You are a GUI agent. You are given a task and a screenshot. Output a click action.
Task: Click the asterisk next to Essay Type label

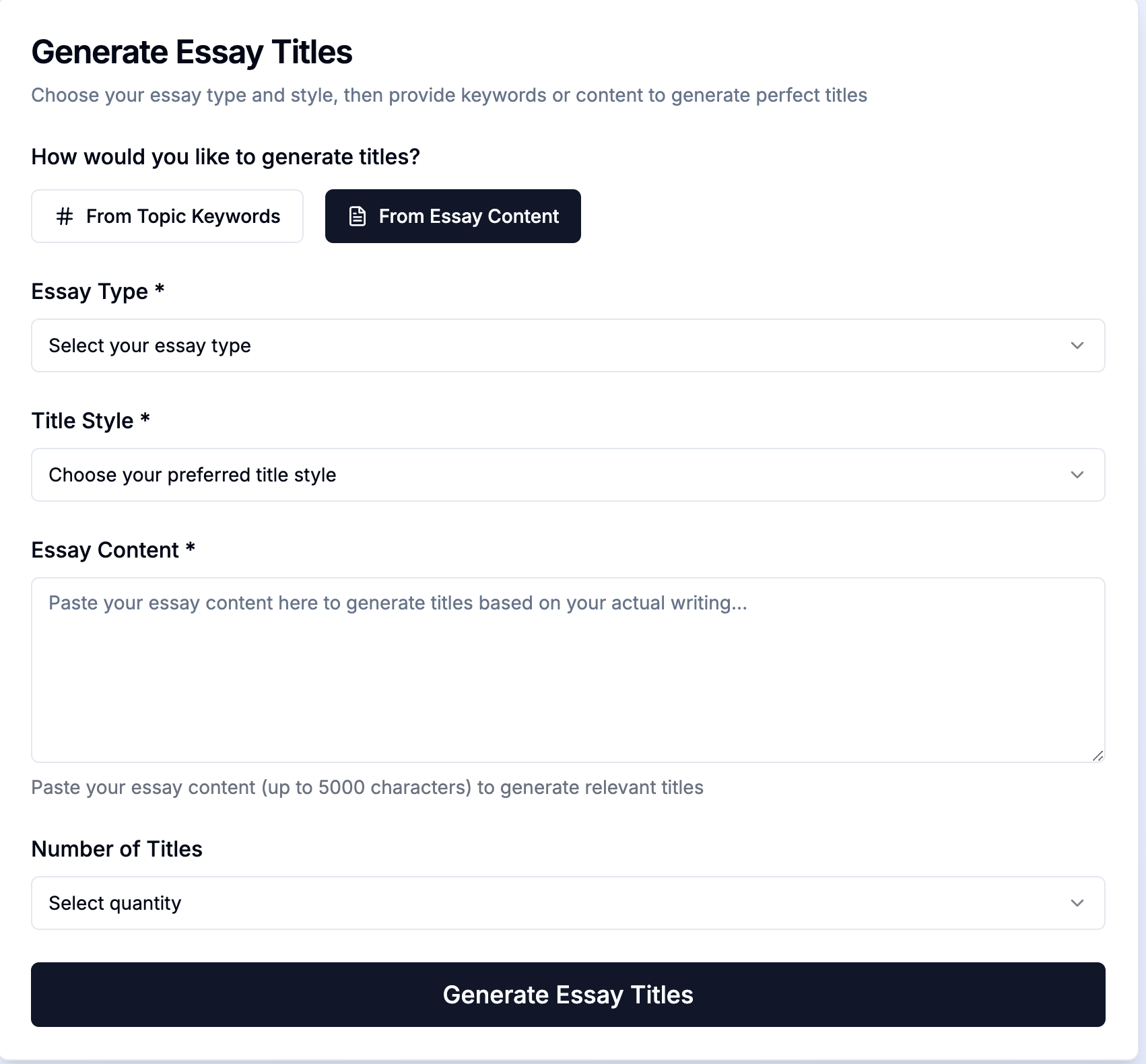click(x=160, y=291)
